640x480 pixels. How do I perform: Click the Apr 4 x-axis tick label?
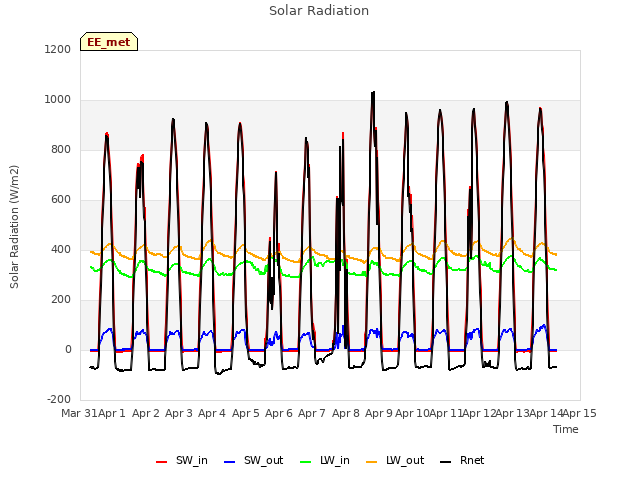(x=212, y=413)
